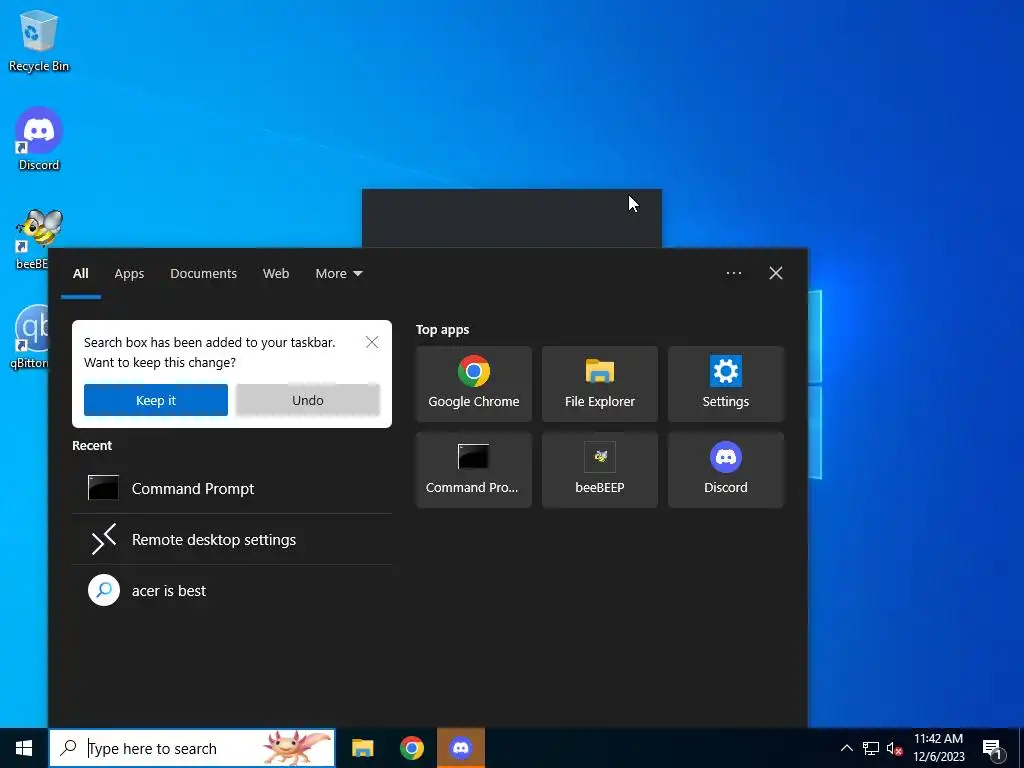Viewport: 1024px width, 768px height.
Task: Open network status tray icon
Action: (x=871, y=748)
